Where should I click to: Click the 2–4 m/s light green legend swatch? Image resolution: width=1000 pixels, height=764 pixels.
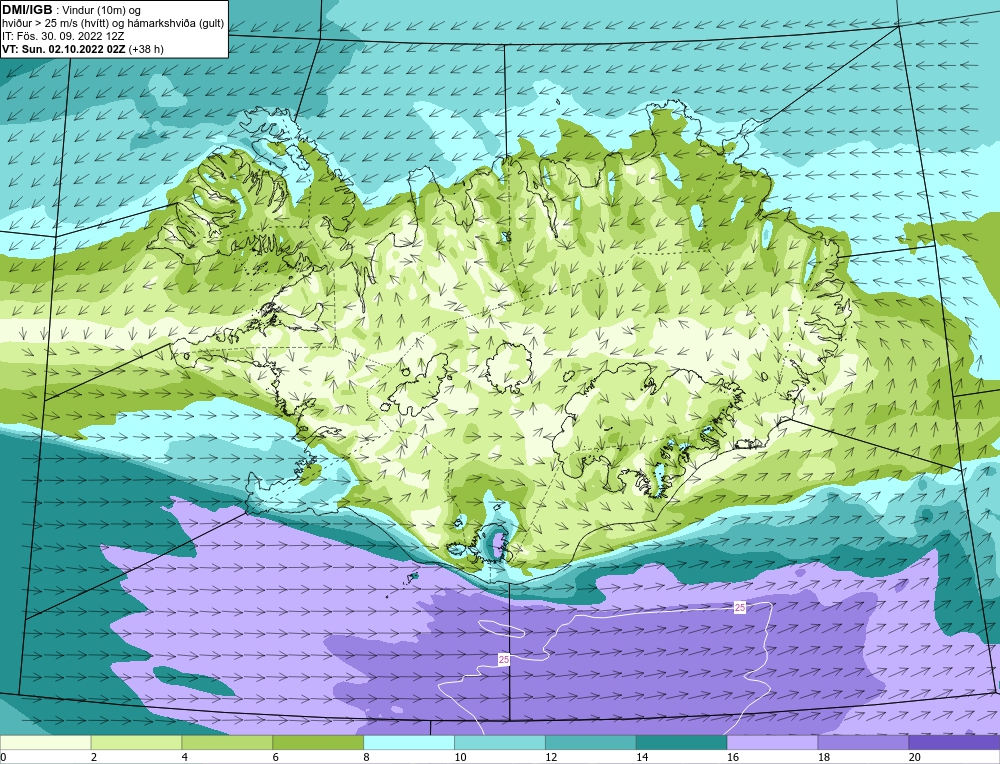click(136, 742)
